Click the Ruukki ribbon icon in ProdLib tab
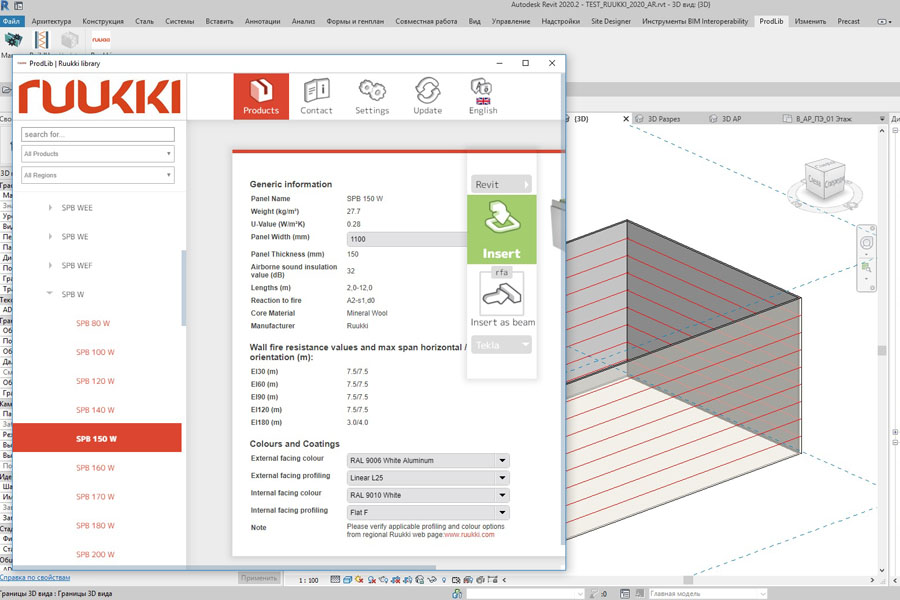 101,40
